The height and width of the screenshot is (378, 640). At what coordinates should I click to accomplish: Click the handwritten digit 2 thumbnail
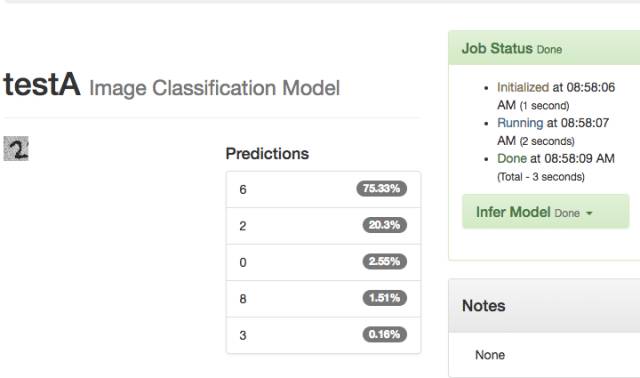(16, 149)
